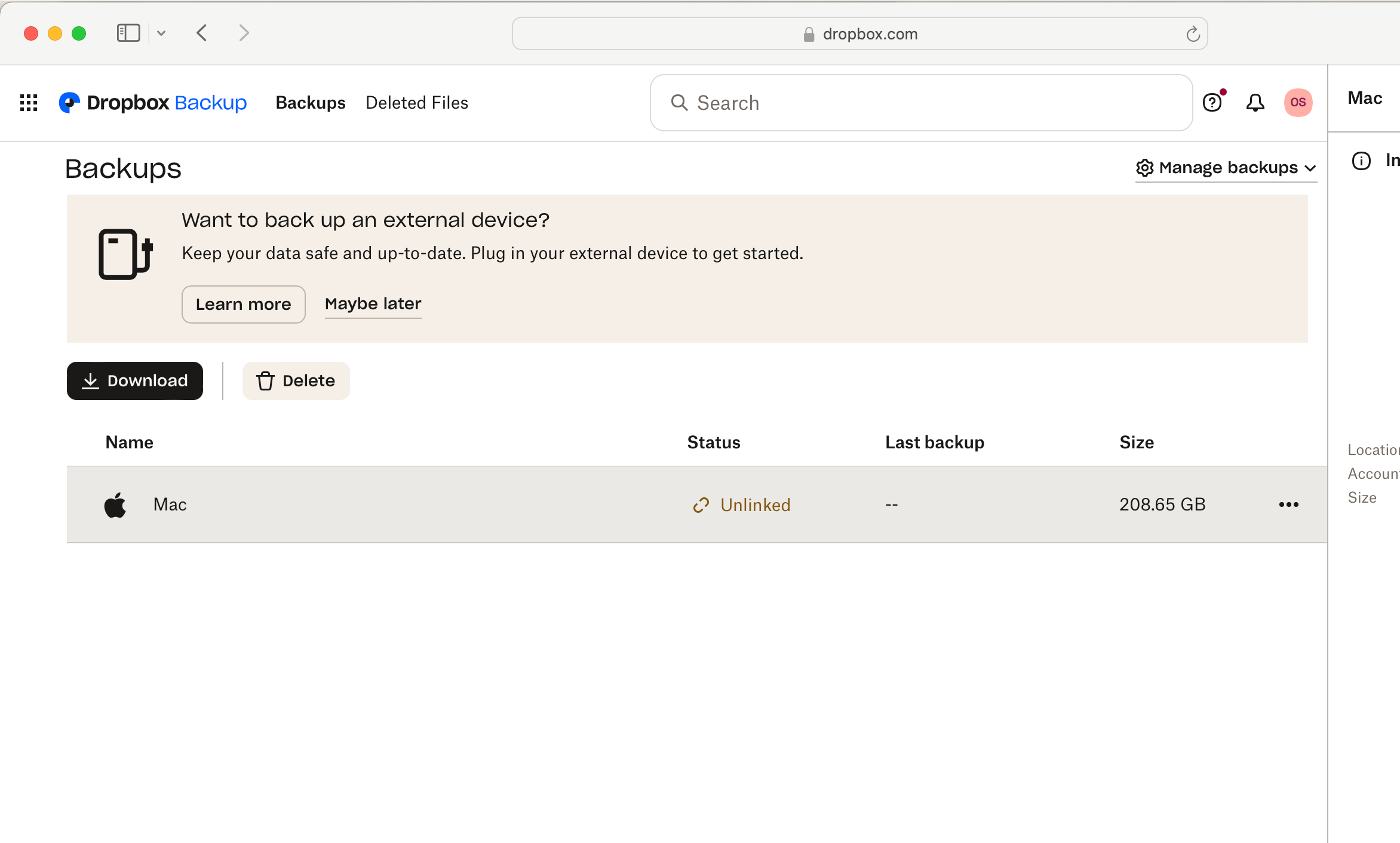Viewport: 1400px width, 843px height.
Task: Click the Size column header
Action: click(1137, 442)
